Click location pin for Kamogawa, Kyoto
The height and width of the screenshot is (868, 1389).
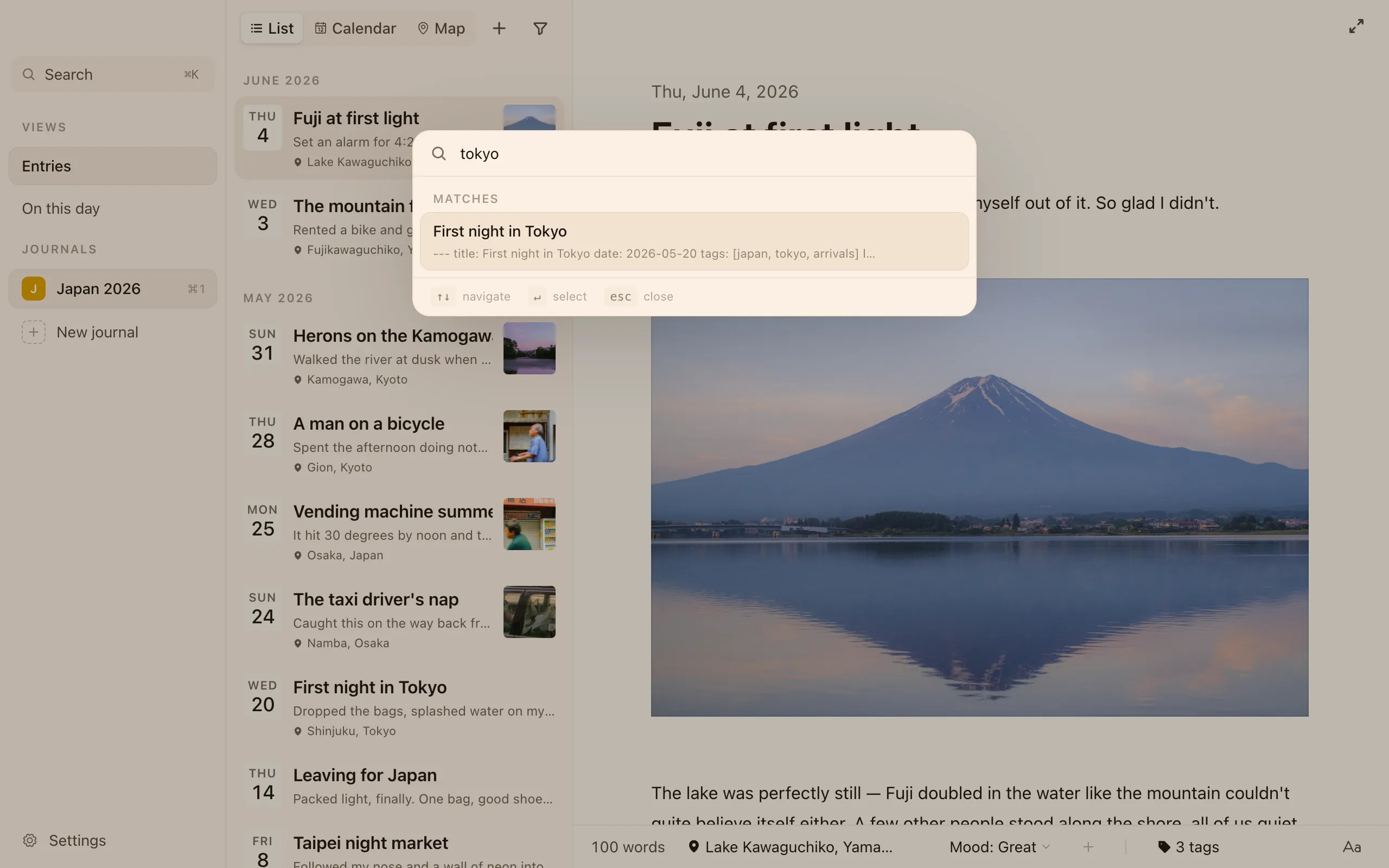(x=298, y=379)
